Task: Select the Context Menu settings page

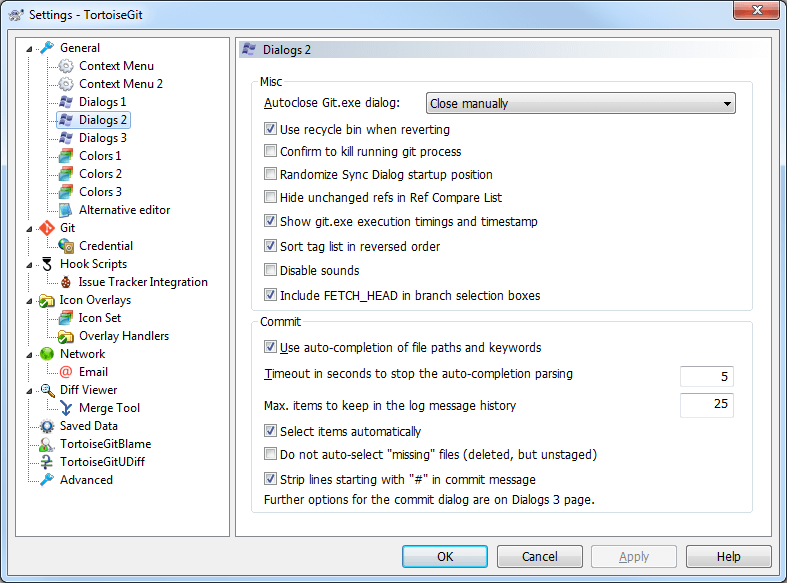Action: [x=116, y=66]
